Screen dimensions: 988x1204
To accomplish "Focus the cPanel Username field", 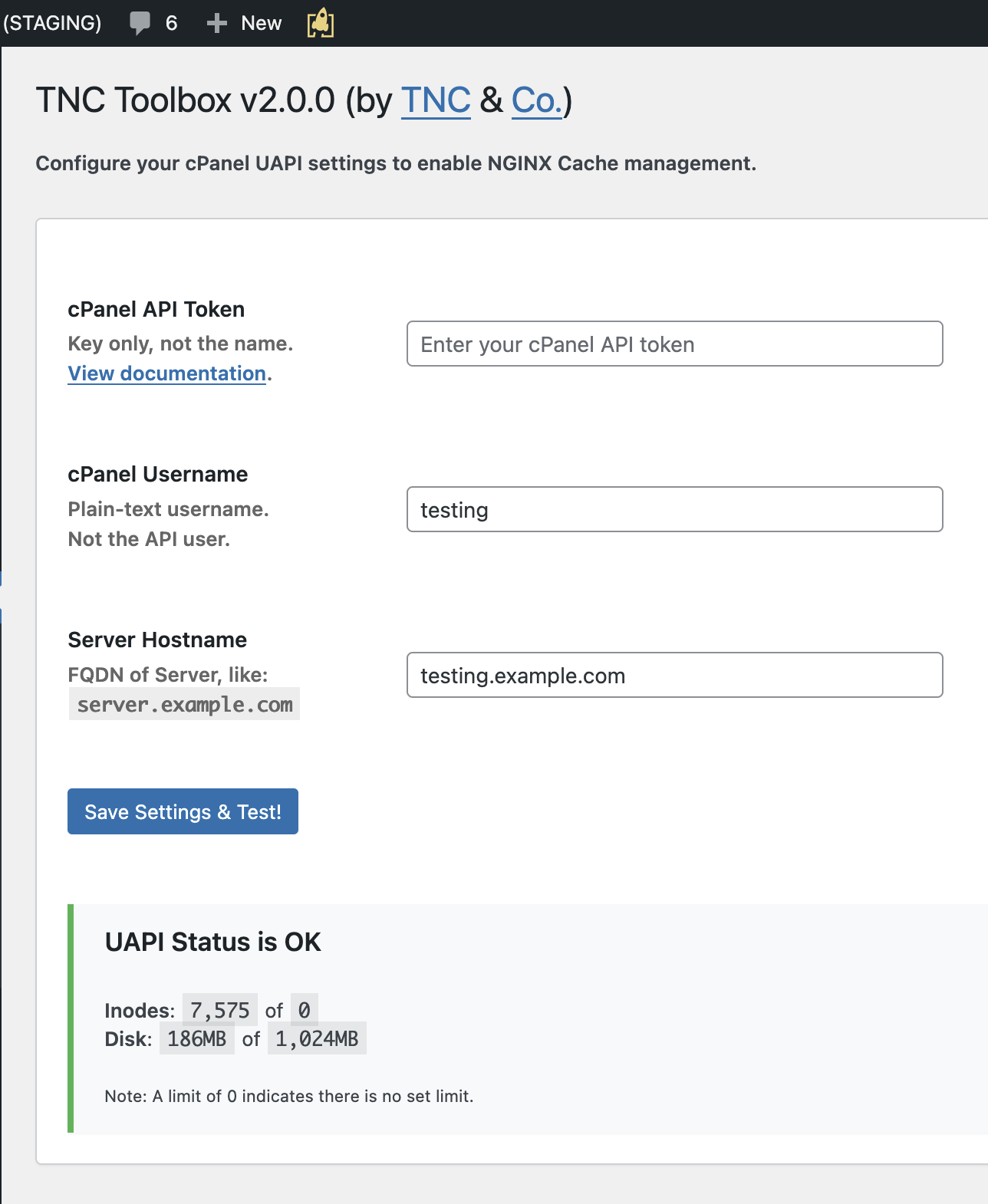I will click(x=675, y=509).
